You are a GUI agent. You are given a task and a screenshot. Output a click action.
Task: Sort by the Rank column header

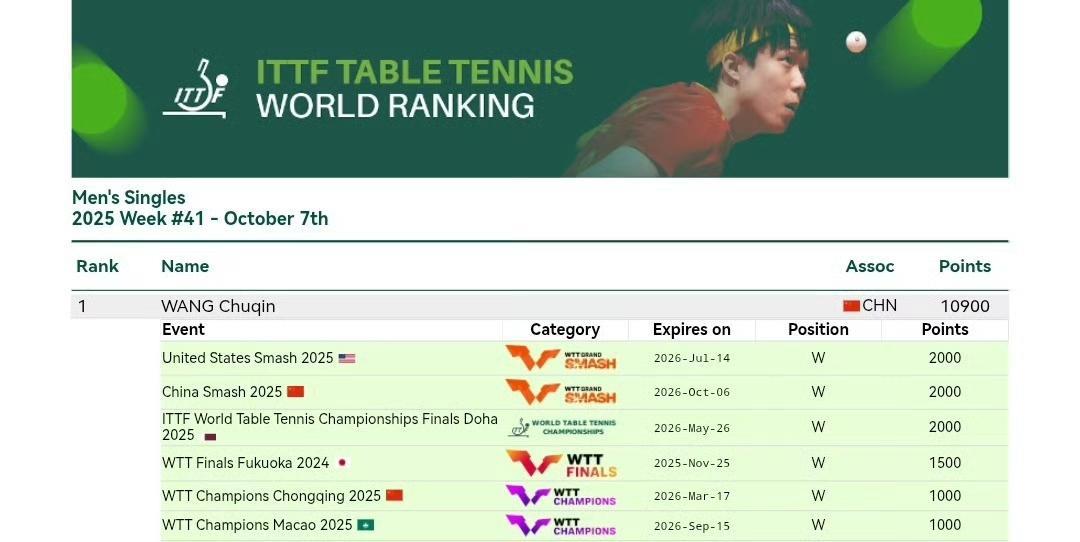[97, 266]
